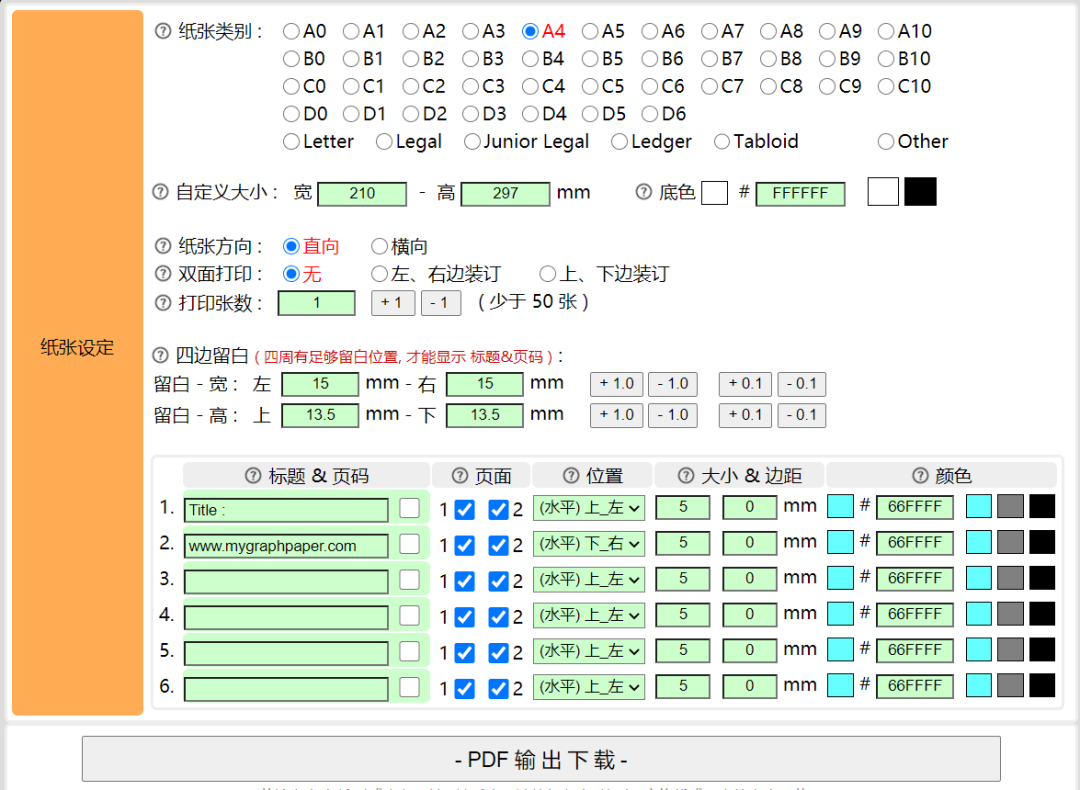Click help icon next to 打印张数
This screenshot has height=790, width=1080.
coord(163,303)
